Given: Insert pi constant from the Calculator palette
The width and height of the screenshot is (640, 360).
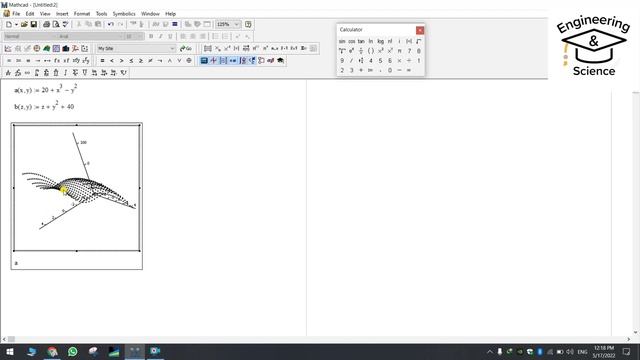Looking at the screenshot, I should click(399, 51).
